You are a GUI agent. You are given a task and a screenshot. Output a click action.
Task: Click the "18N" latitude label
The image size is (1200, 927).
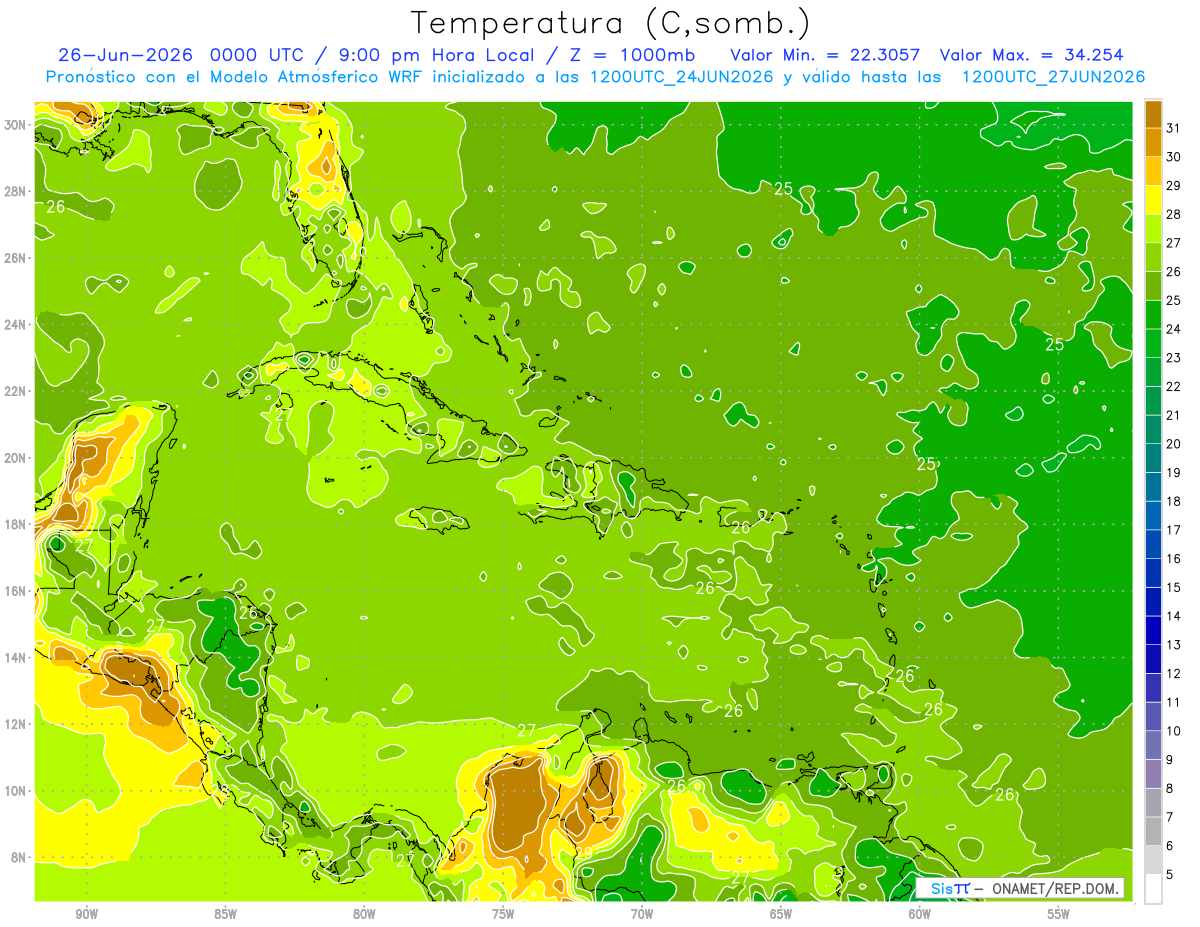16,524
